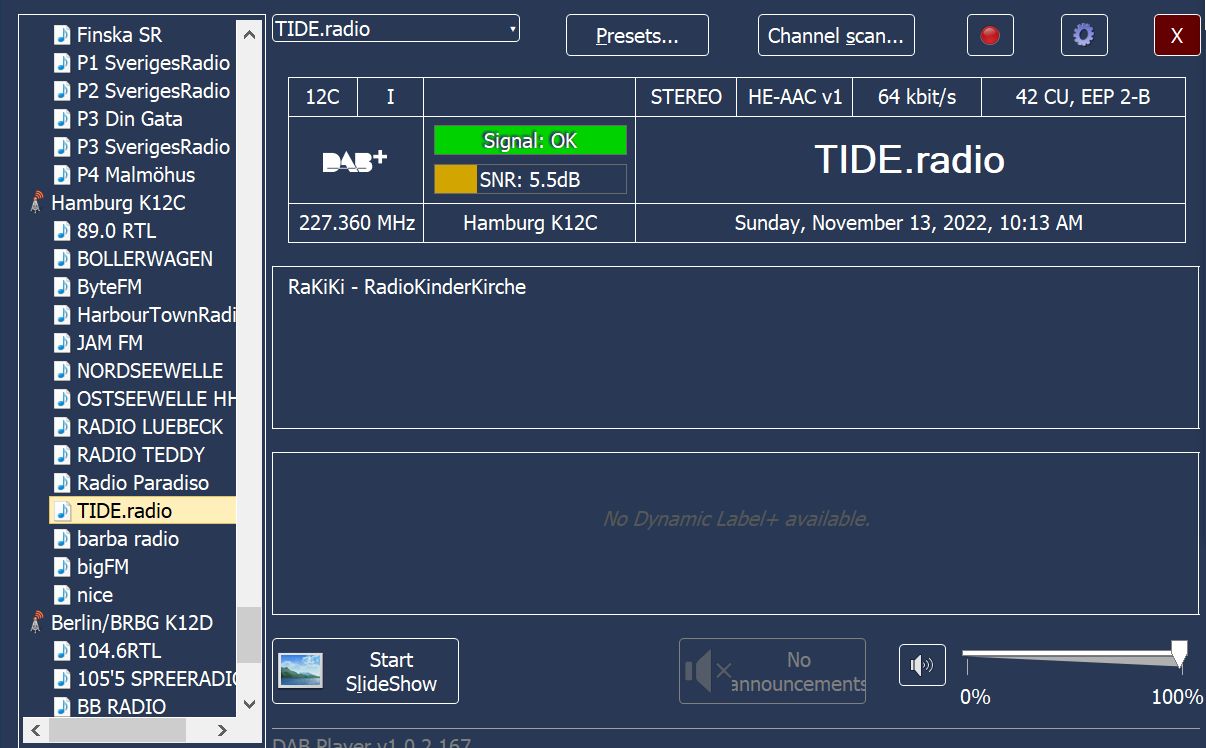Click the red record button

(990, 36)
